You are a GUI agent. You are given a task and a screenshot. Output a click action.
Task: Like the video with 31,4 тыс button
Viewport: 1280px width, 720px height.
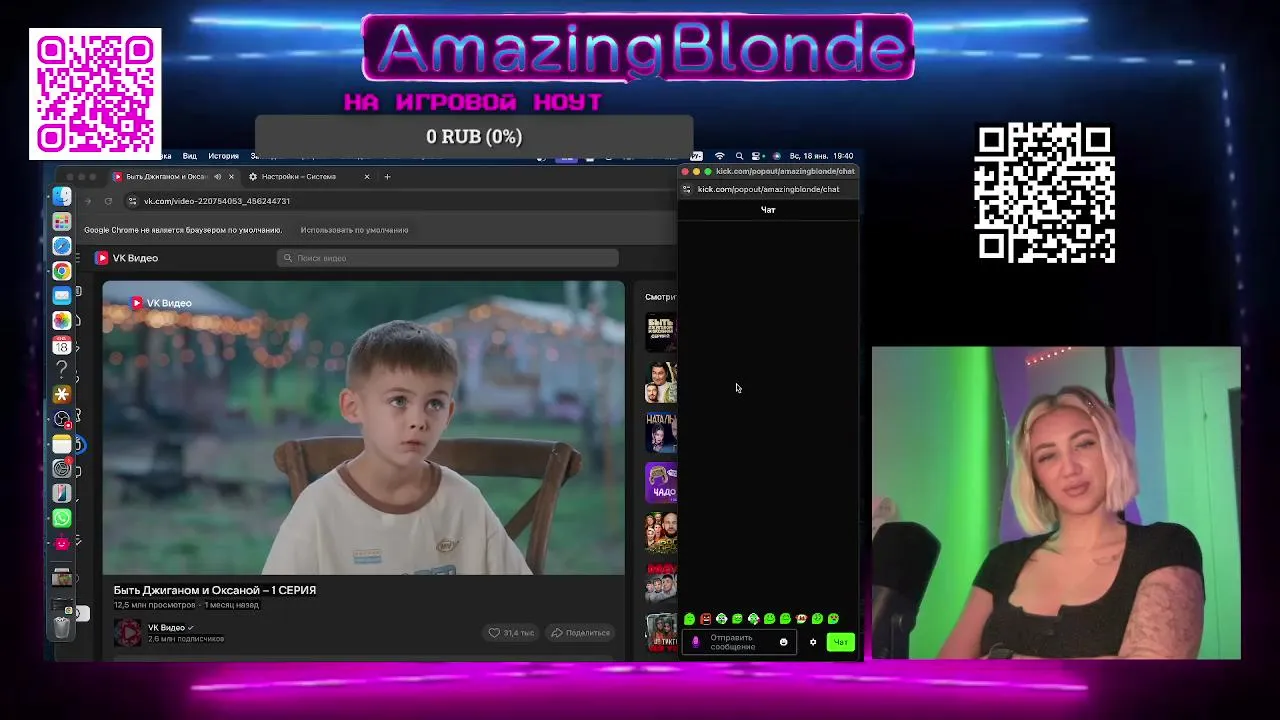click(511, 632)
